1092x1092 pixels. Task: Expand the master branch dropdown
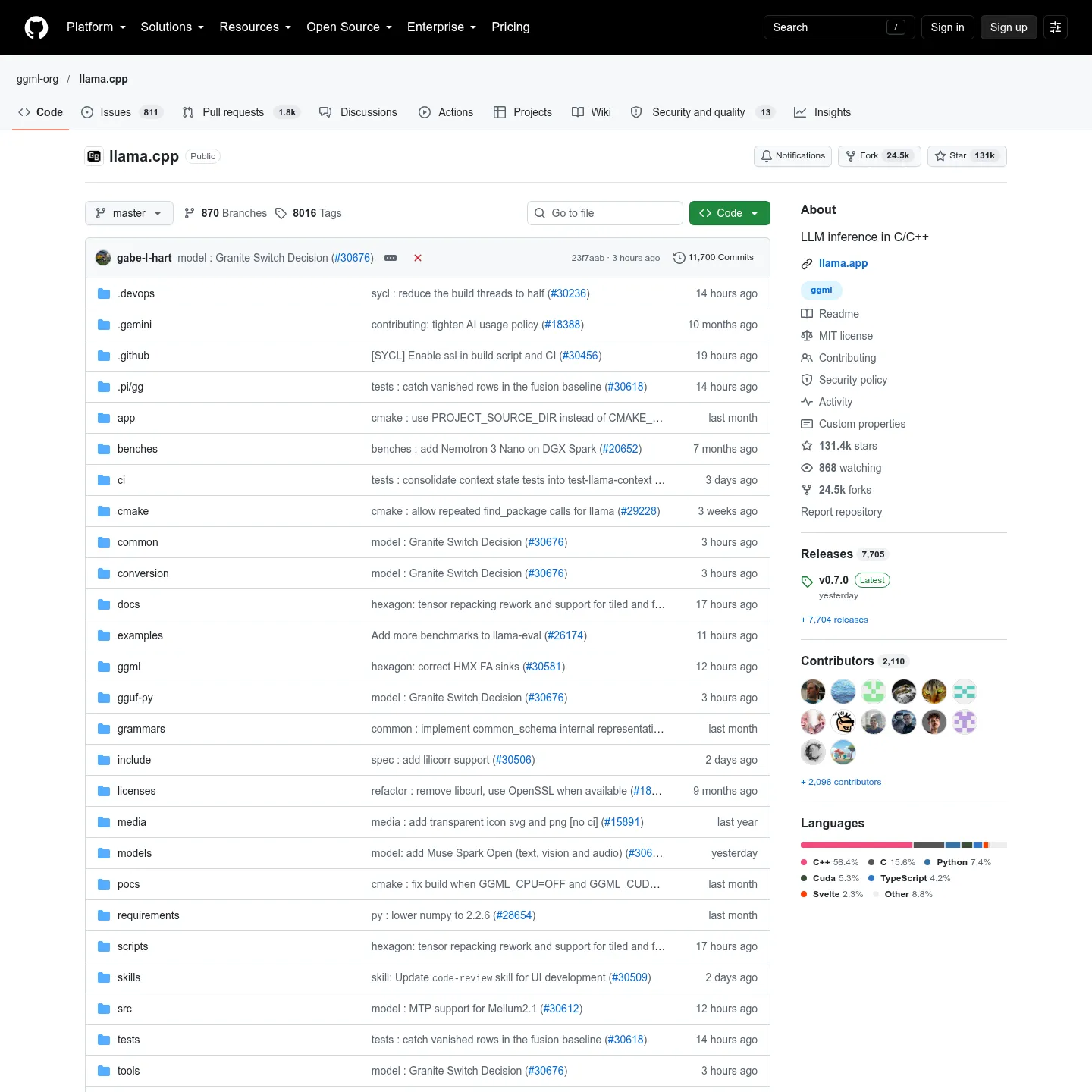(x=129, y=213)
